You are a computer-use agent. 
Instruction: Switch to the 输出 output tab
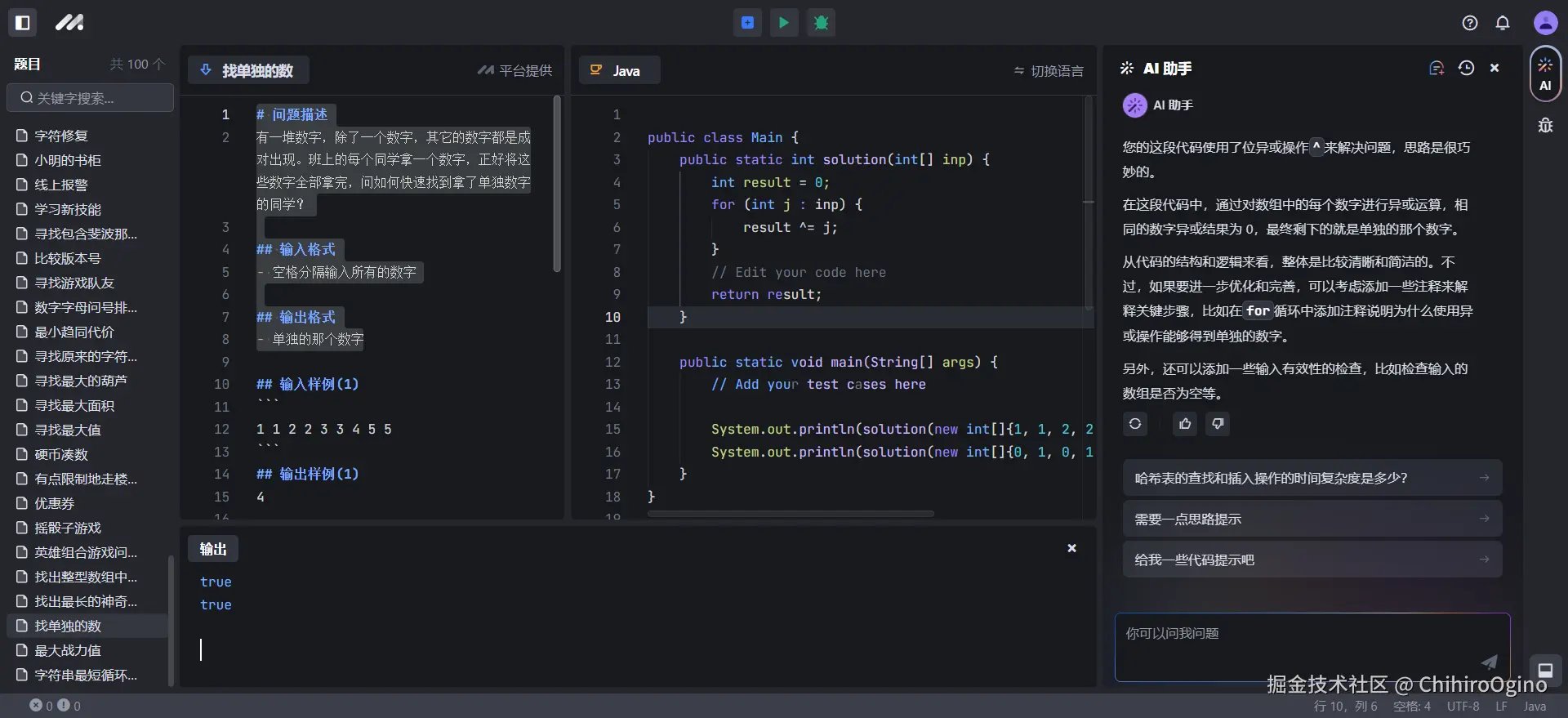point(213,549)
